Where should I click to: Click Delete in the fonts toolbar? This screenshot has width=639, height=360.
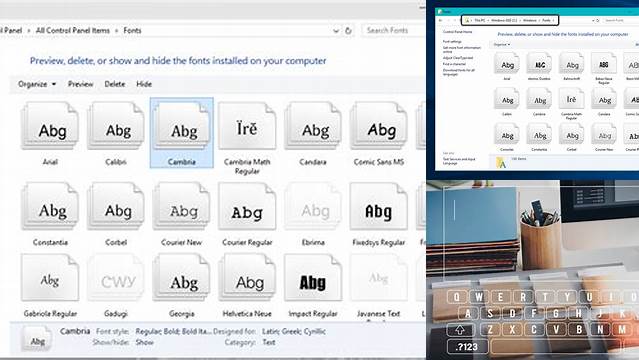115,84
